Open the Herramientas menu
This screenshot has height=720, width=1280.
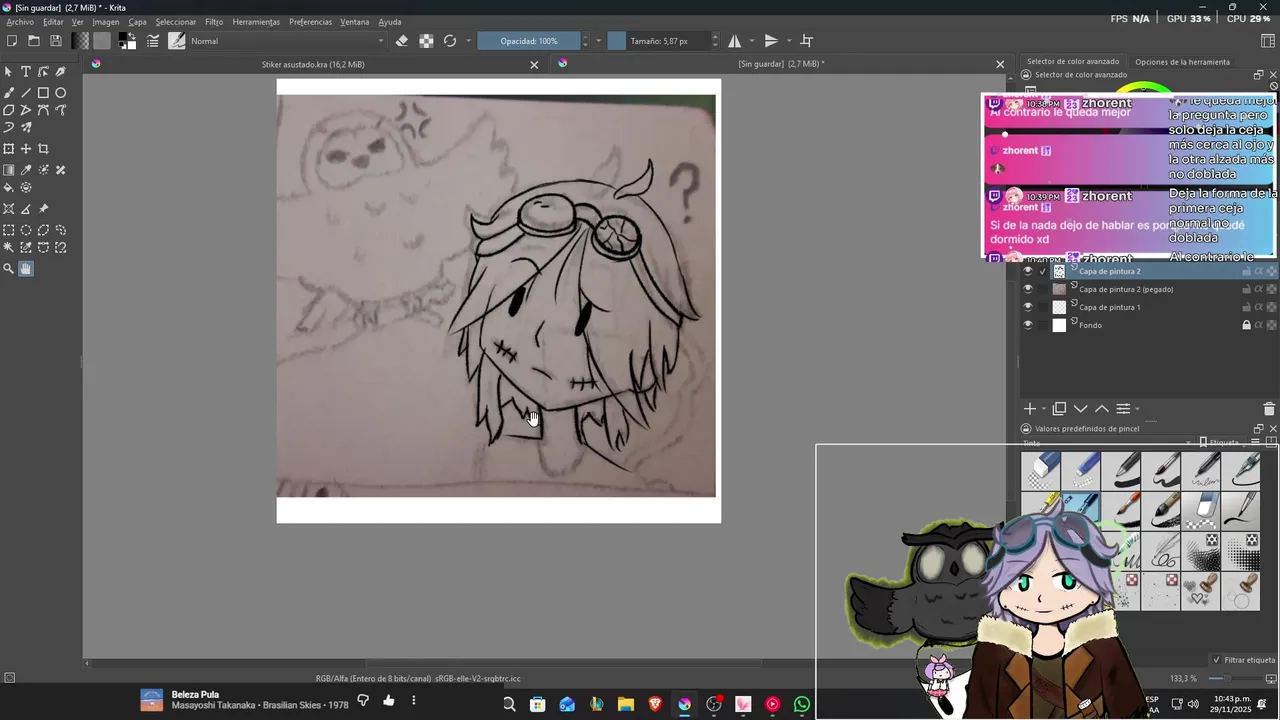256,22
